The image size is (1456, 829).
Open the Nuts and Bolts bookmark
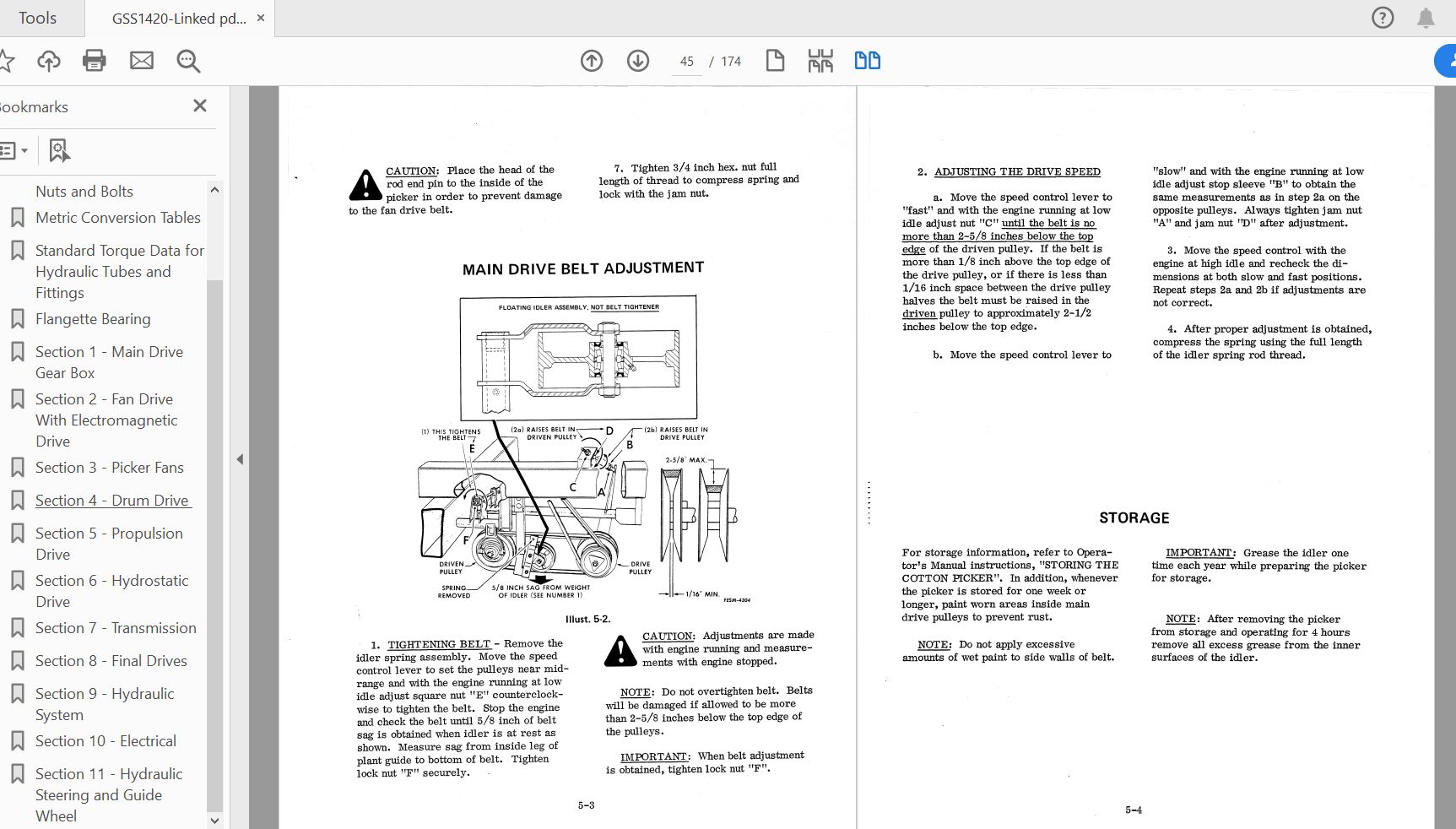(x=84, y=192)
